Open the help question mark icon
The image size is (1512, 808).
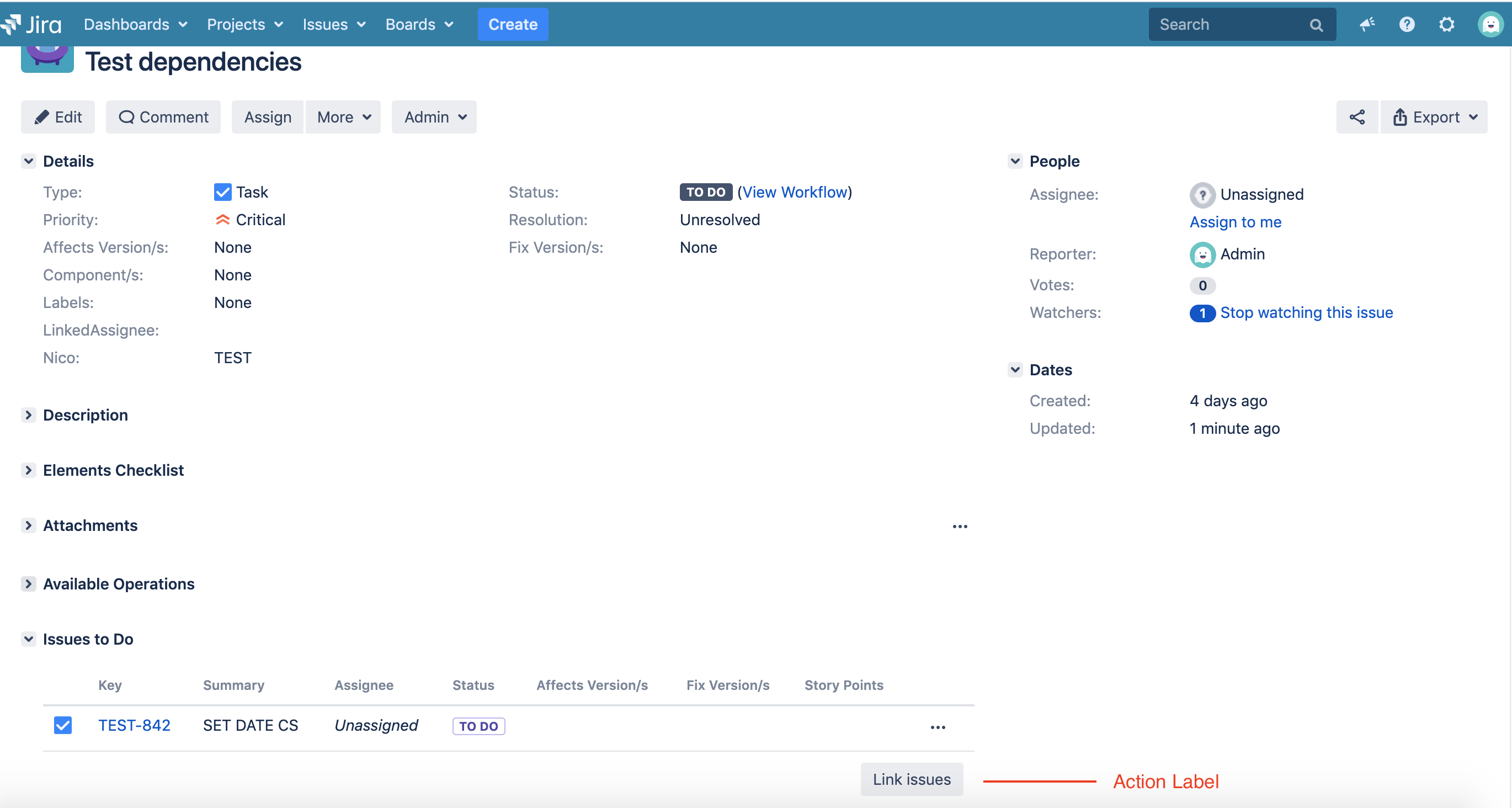[1407, 24]
